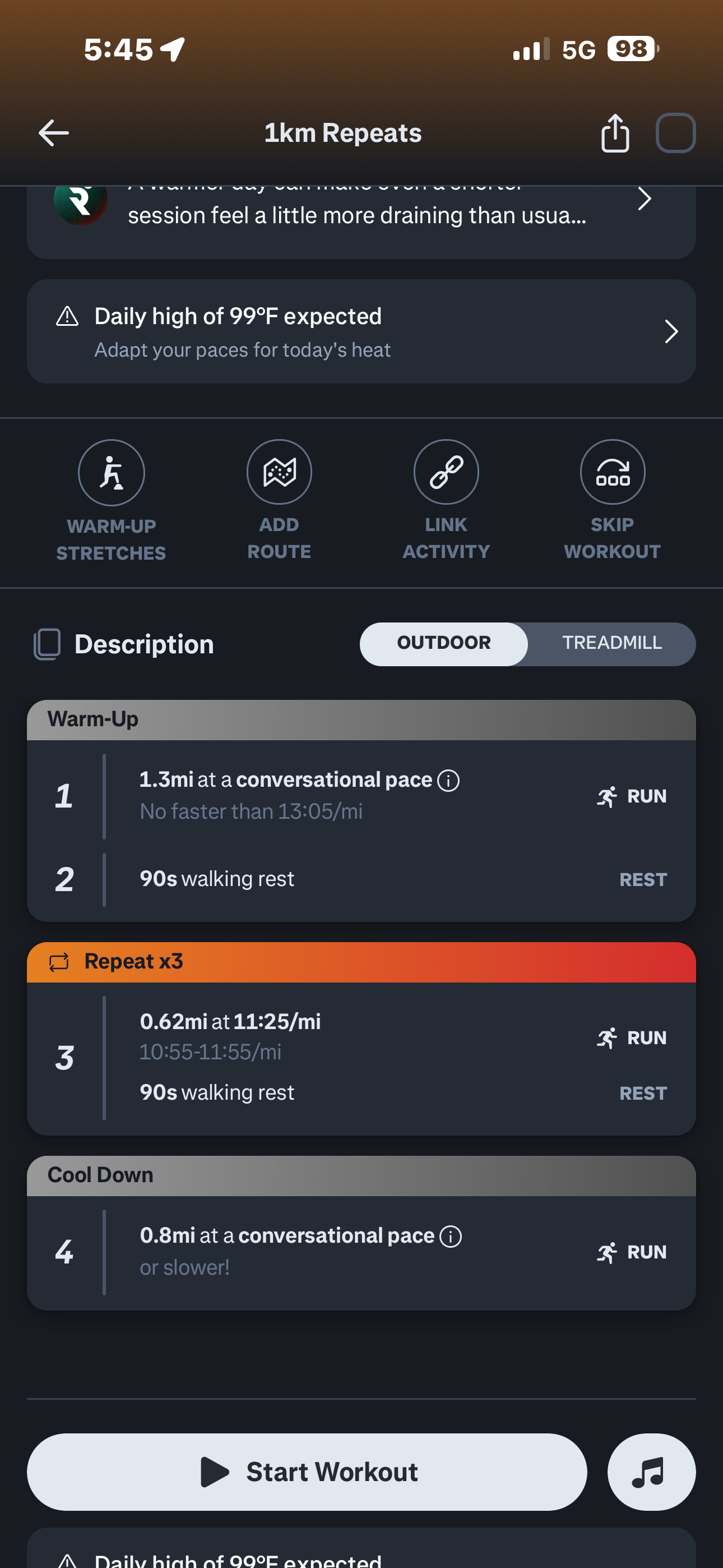Select the OUTDOOR toggle option

coord(444,643)
